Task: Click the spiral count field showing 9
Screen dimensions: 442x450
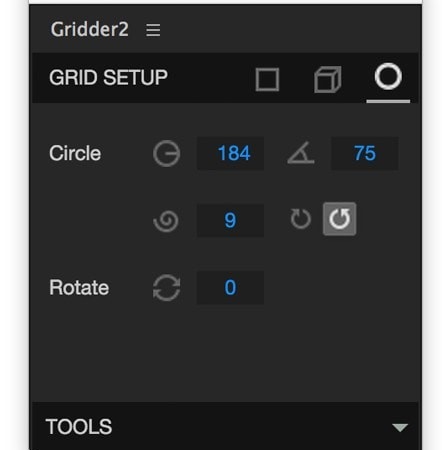Action: pos(230,221)
